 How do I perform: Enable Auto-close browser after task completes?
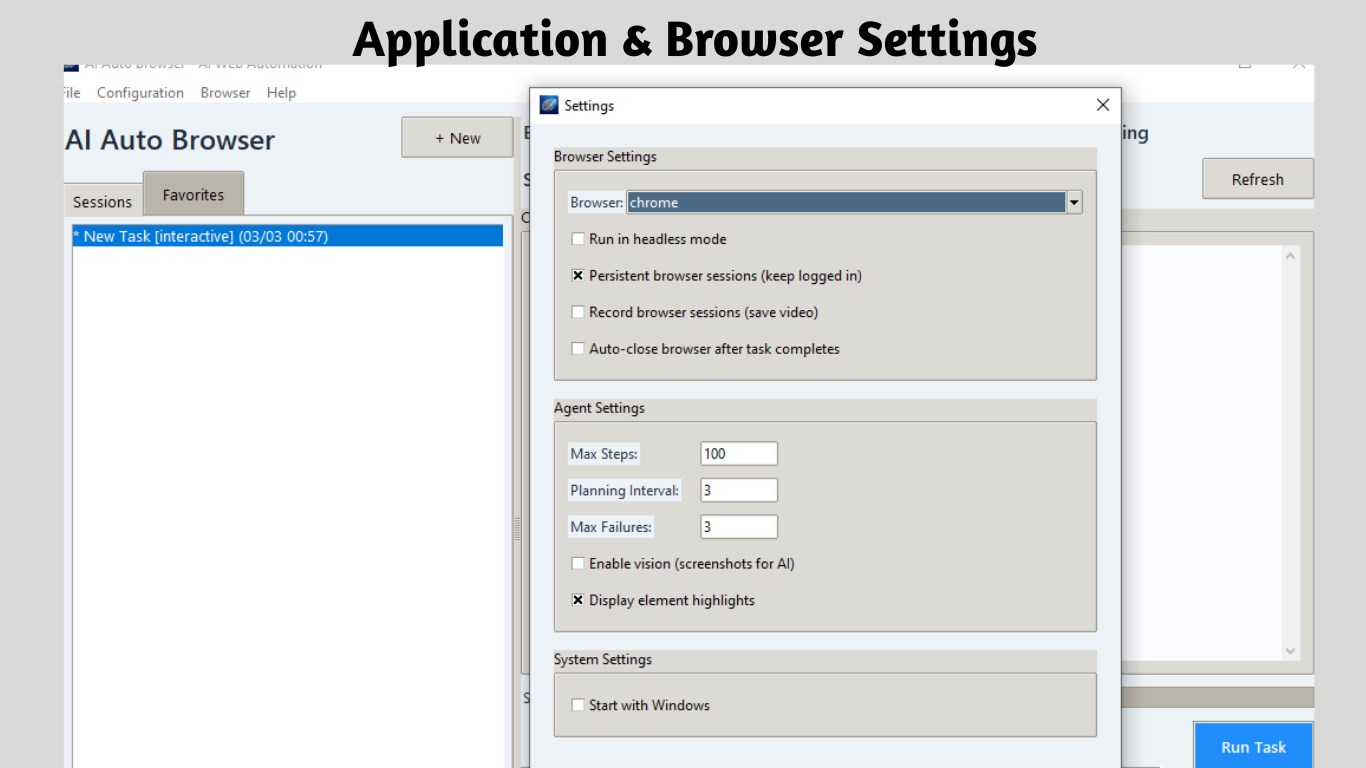coord(578,349)
